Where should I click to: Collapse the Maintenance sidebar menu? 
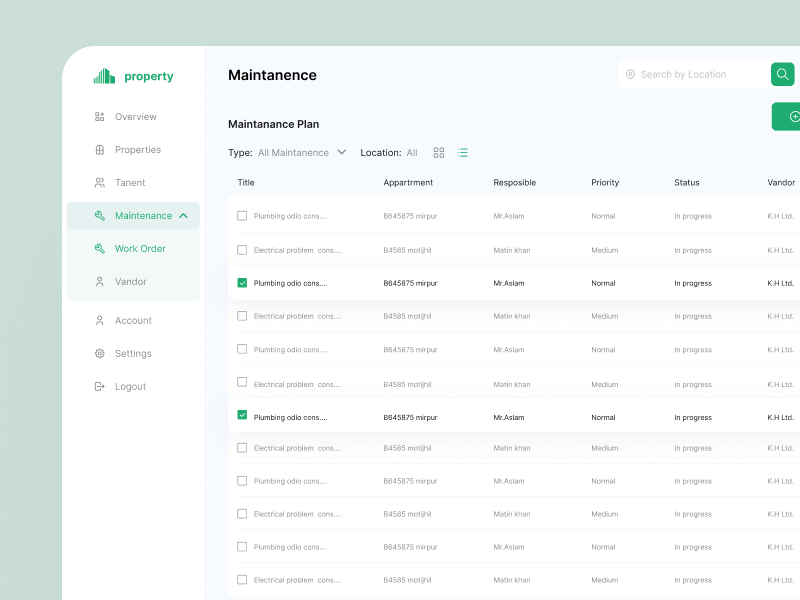tap(183, 216)
